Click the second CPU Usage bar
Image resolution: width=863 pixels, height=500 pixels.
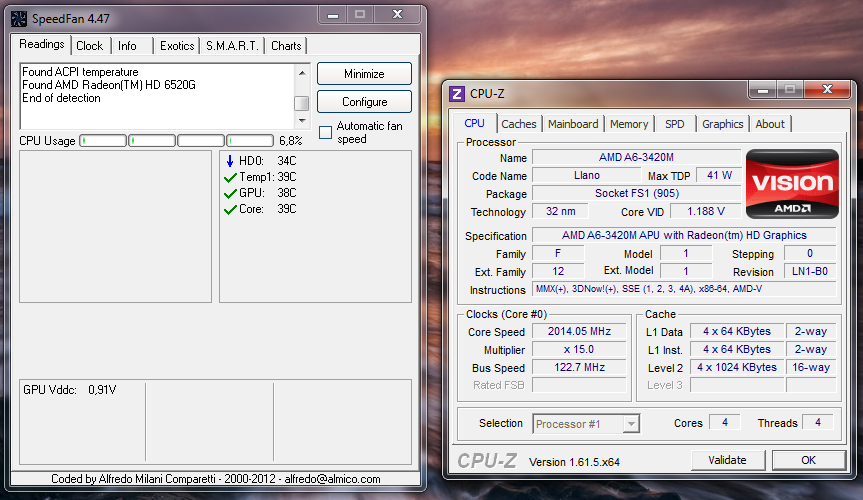[x=152, y=141]
